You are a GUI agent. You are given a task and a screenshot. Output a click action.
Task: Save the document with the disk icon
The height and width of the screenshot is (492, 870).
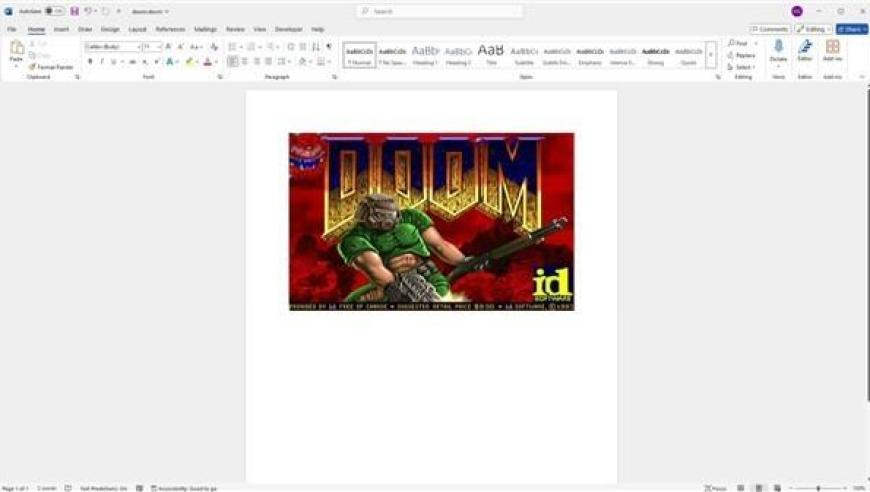[74, 11]
